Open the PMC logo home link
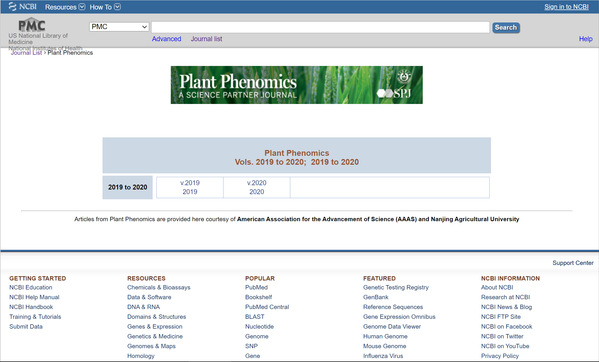Screen dimensions: 599x362 pos(32,25)
